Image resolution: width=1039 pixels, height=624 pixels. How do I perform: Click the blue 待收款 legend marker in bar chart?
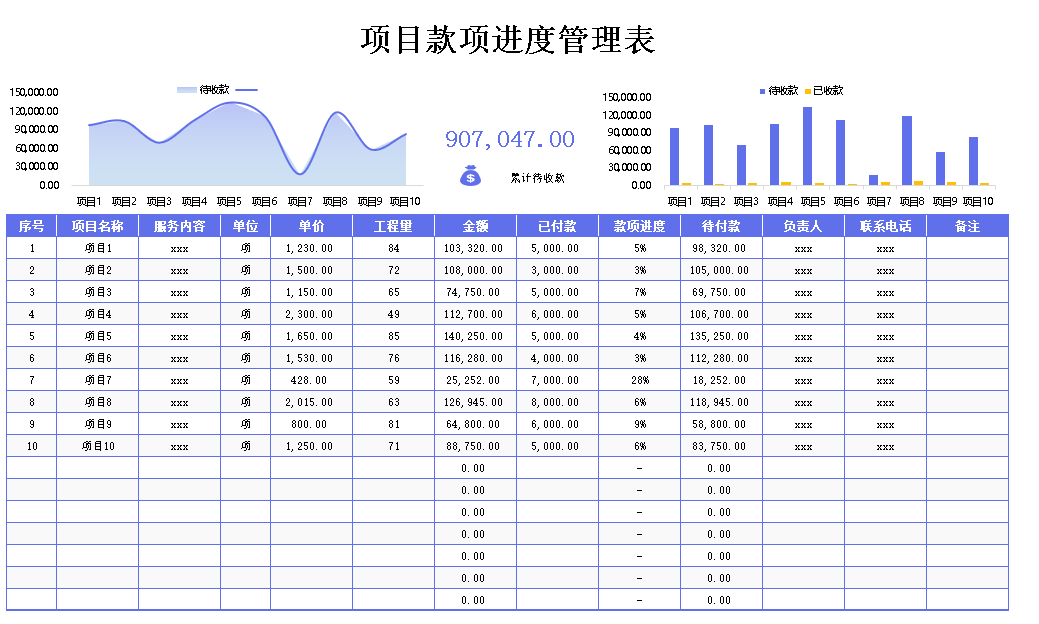click(762, 91)
